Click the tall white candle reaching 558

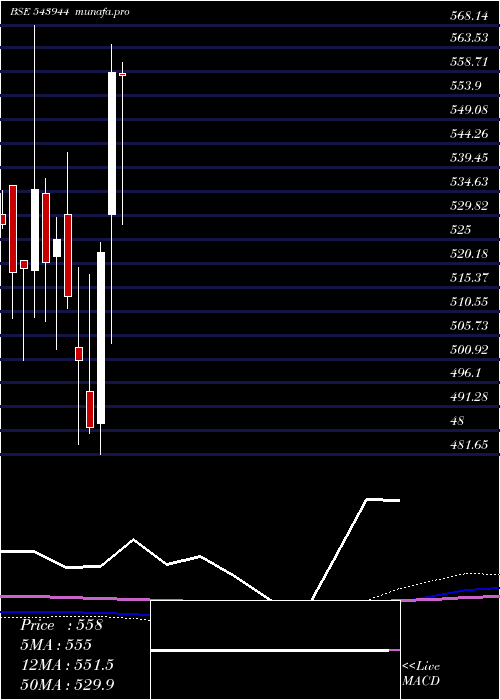(x=112, y=143)
